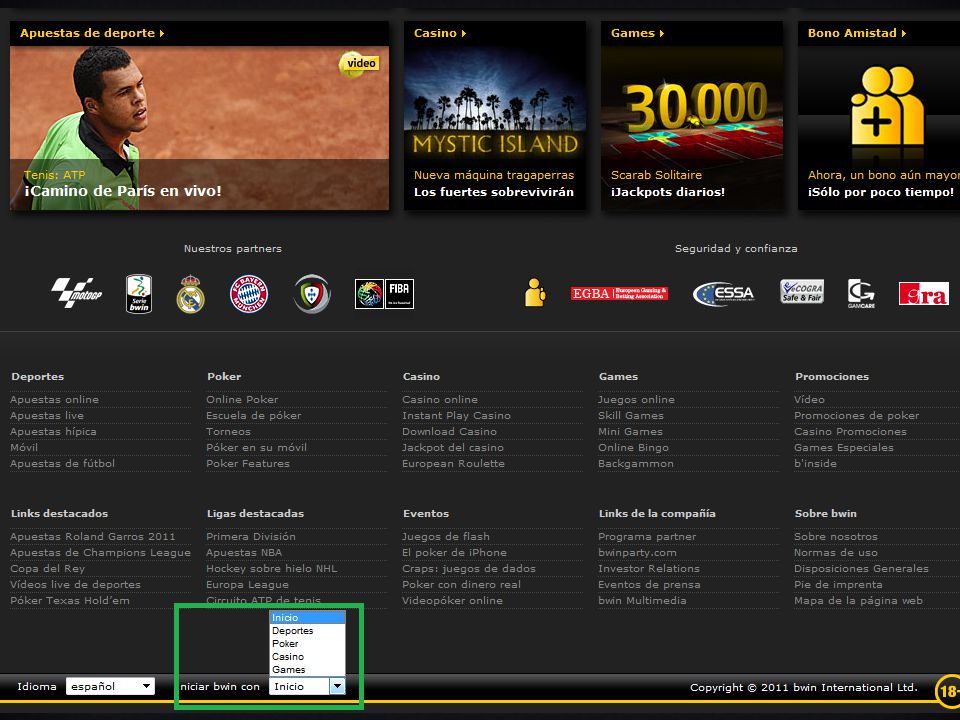The image size is (960, 720).
Task: Open the Jackpot del casino link
Action: pos(453,448)
